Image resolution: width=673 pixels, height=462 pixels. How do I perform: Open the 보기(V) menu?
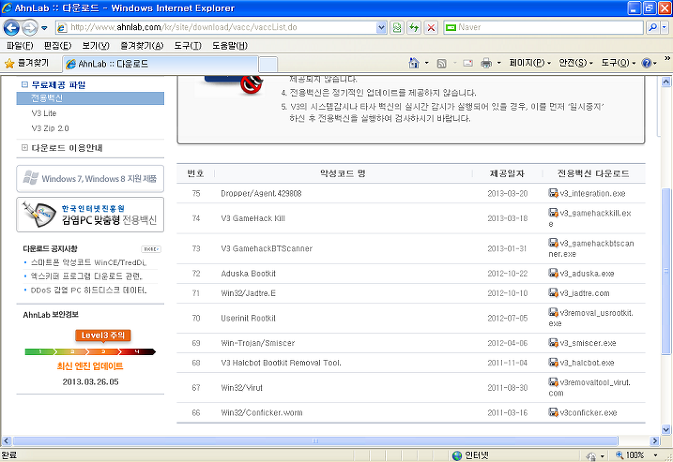tap(96, 46)
